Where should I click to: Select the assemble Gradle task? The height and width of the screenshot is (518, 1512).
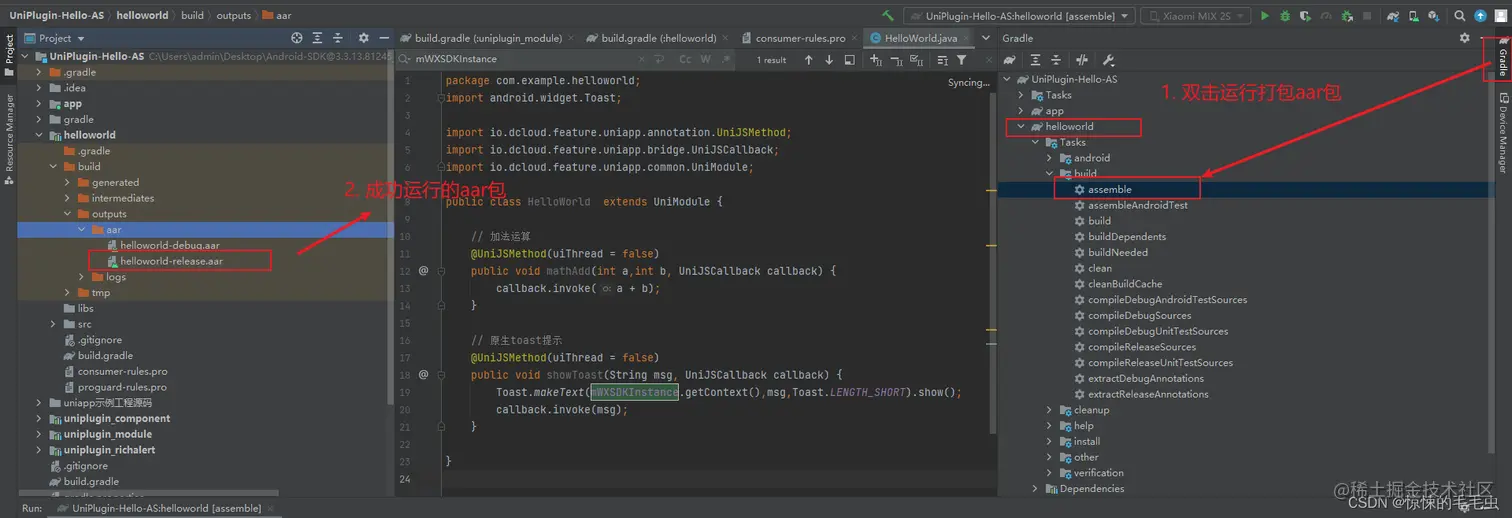1109,190
